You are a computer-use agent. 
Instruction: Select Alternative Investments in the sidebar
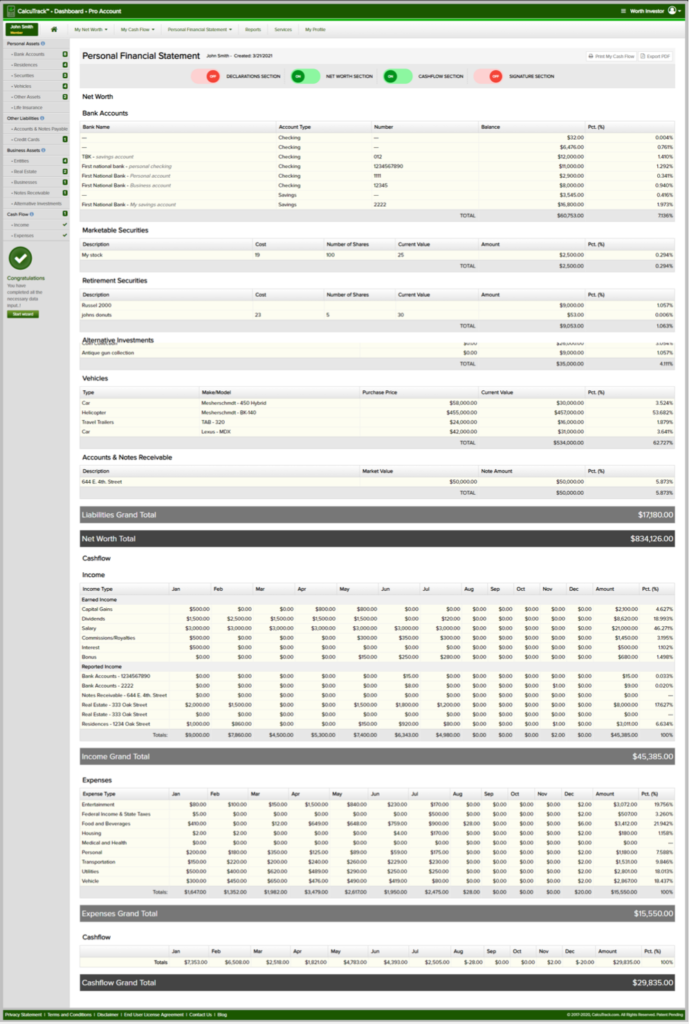[37, 203]
